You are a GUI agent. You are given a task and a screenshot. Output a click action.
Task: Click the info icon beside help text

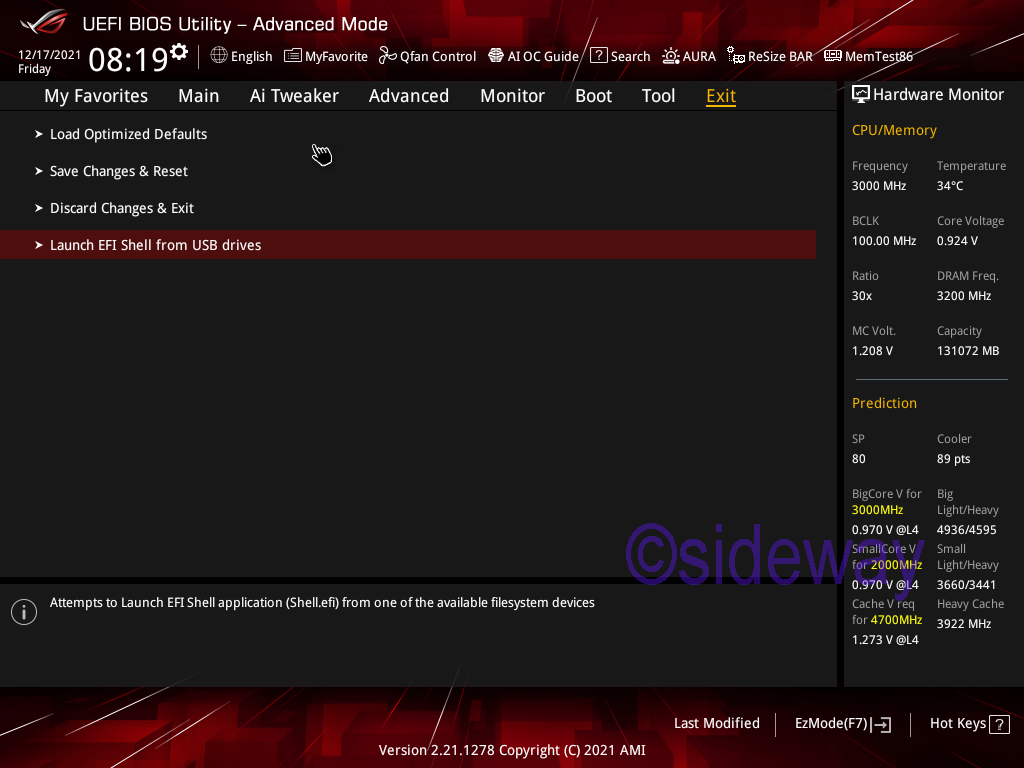click(x=24, y=612)
